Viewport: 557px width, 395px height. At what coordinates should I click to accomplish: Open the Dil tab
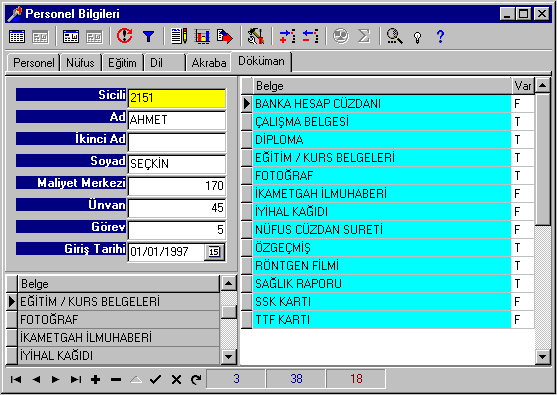click(x=164, y=63)
